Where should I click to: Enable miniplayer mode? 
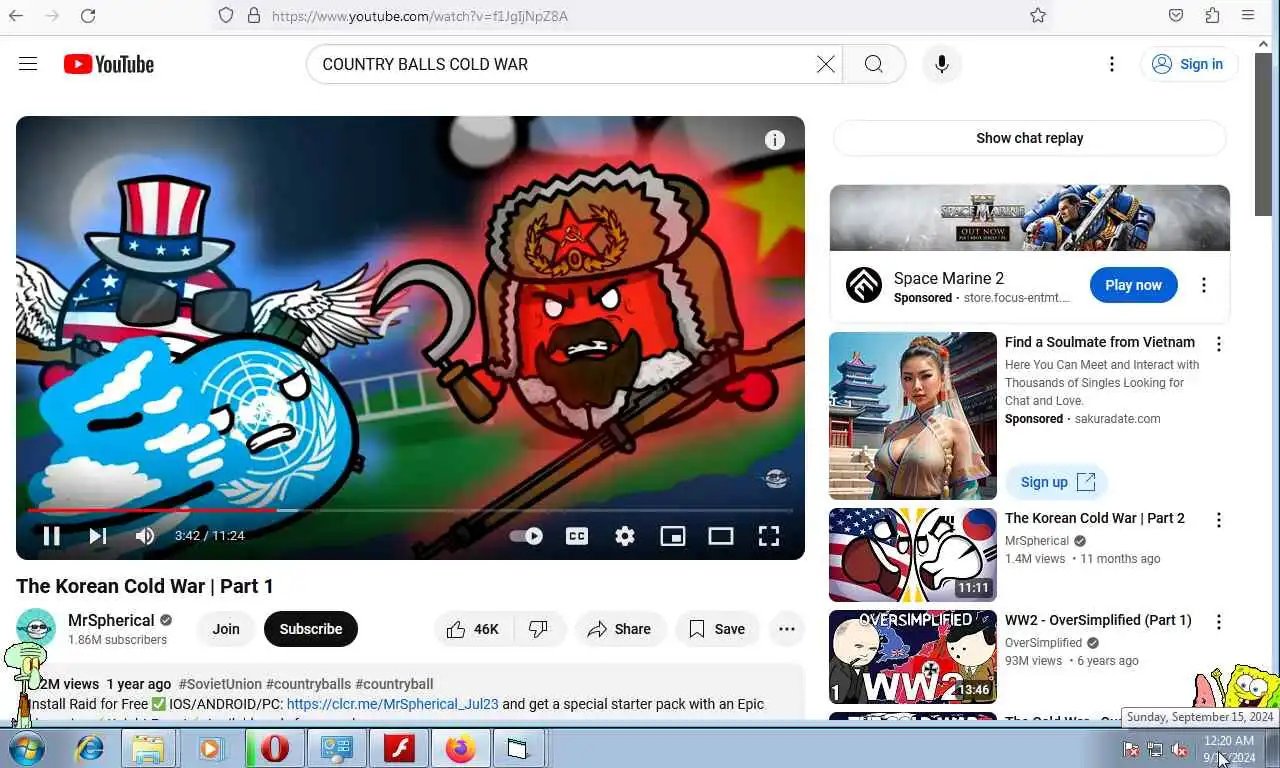tap(673, 536)
